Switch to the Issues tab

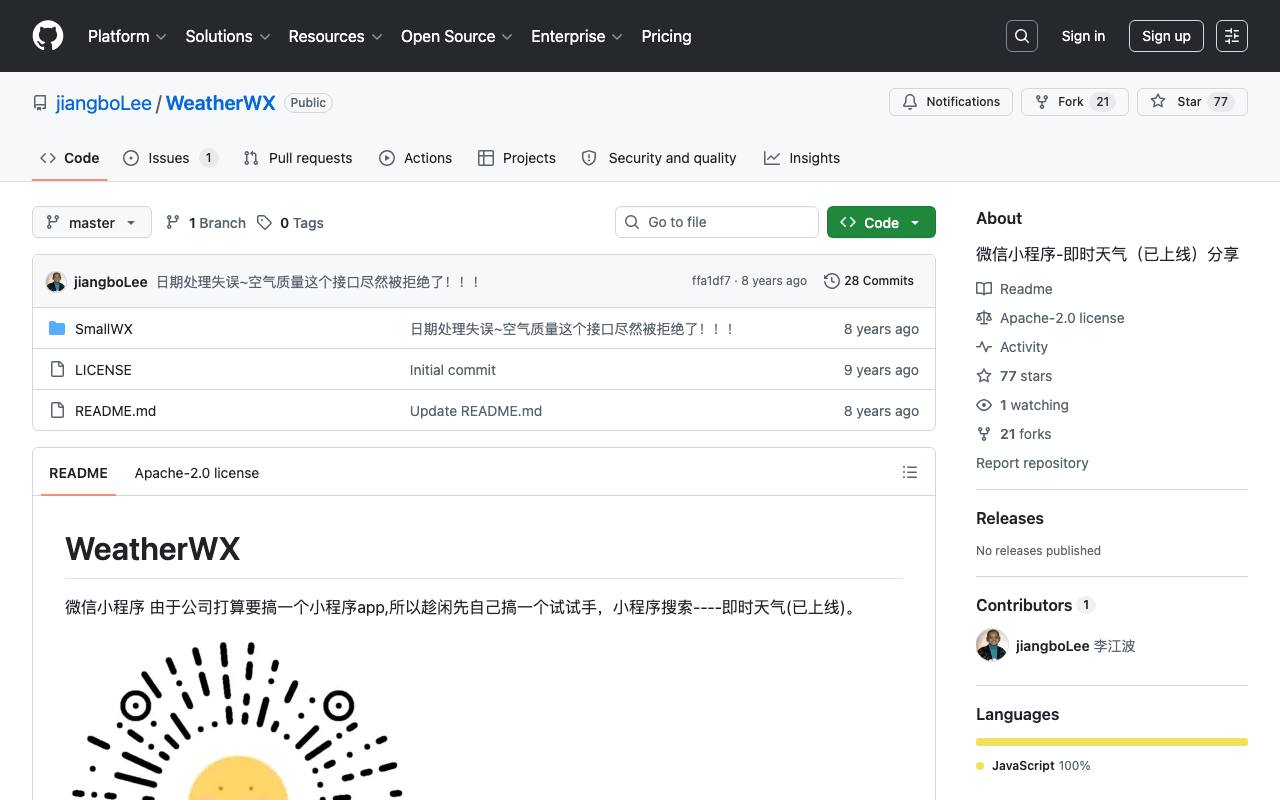pos(170,158)
